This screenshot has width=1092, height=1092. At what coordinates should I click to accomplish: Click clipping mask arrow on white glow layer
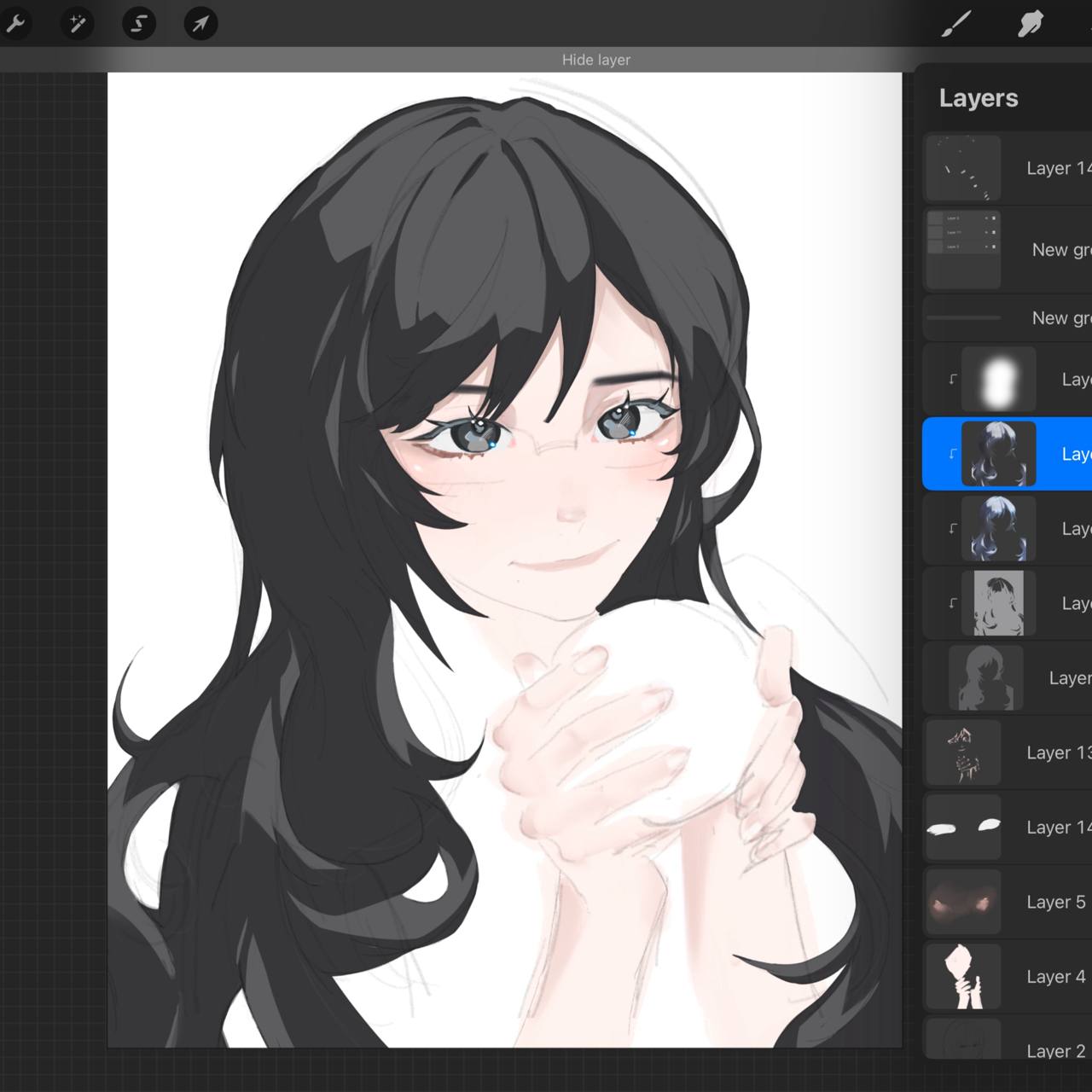point(953,380)
